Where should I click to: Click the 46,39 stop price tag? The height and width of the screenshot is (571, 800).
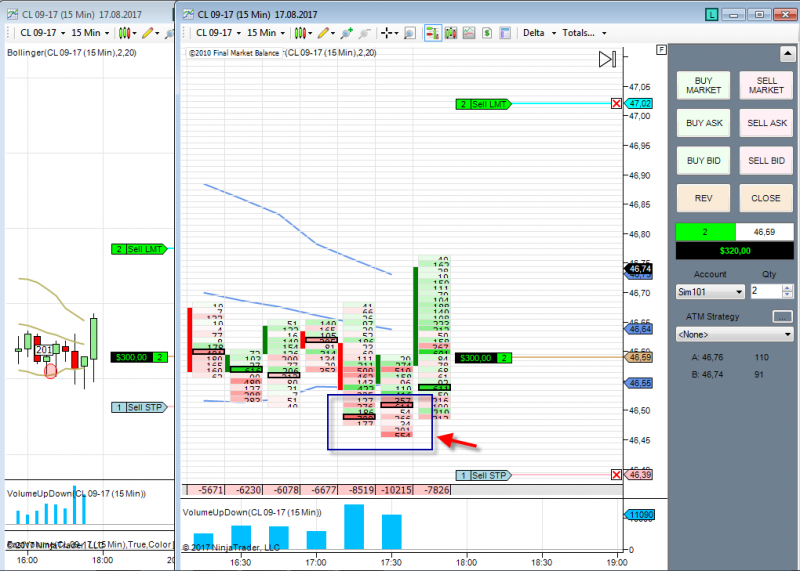pos(639,475)
